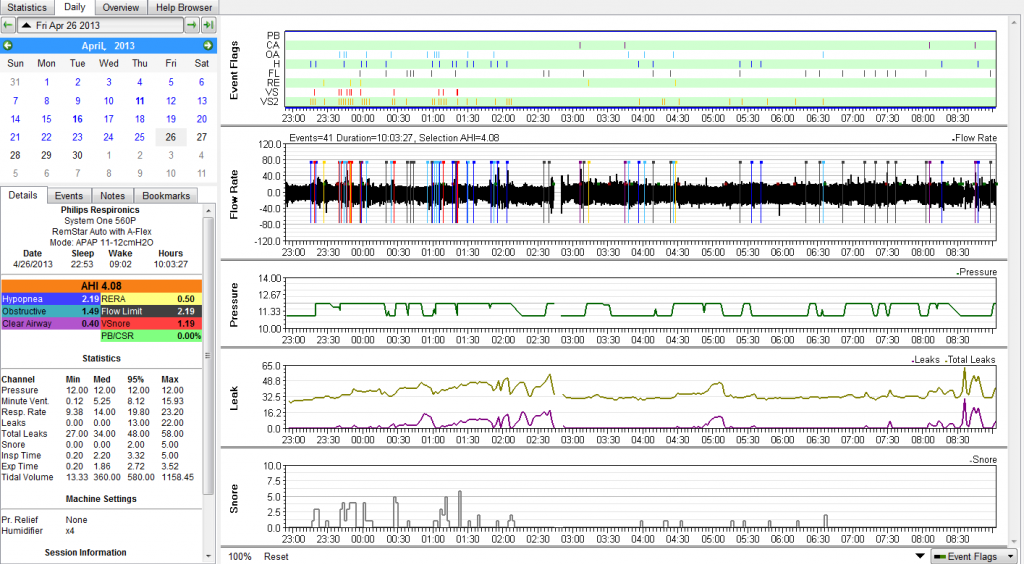
Task: Show previous month in the calendar
Action: pyautogui.click(x=8, y=46)
